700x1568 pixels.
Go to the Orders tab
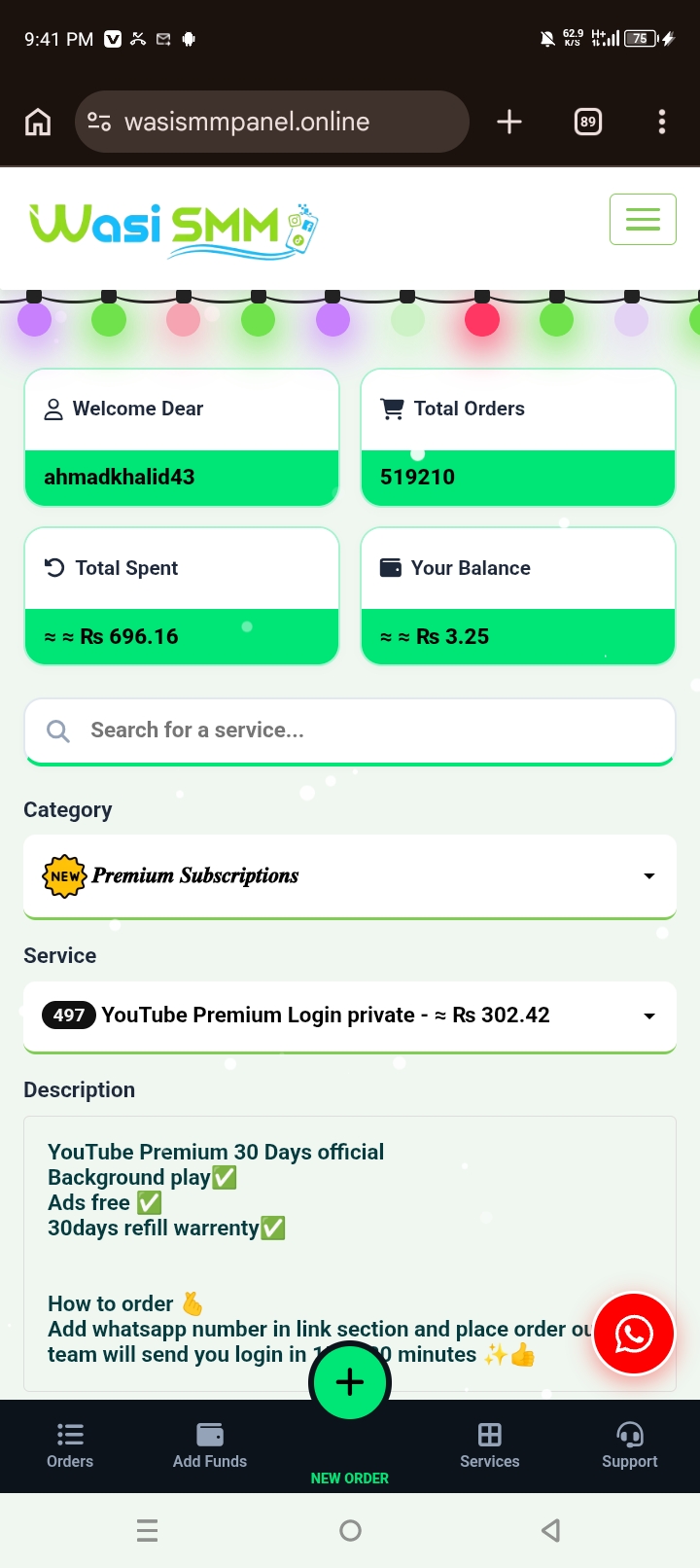(x=70, y=1446)
